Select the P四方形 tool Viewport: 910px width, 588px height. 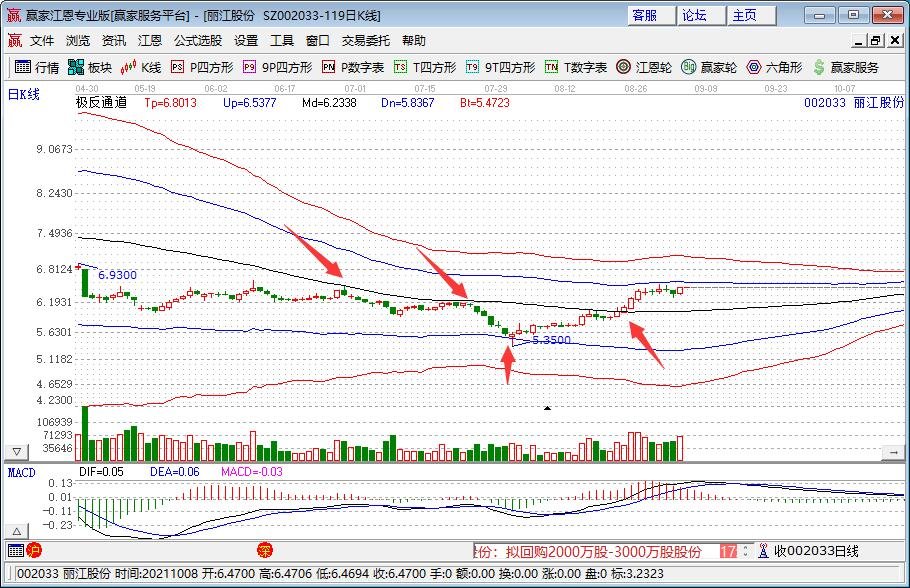point(201,68)
